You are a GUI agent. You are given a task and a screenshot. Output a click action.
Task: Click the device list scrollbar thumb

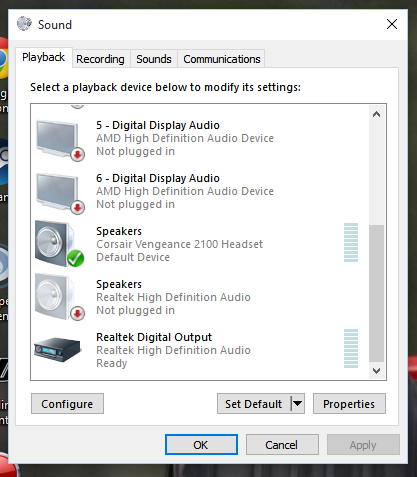pyautogui.click(x=377, y=294)
